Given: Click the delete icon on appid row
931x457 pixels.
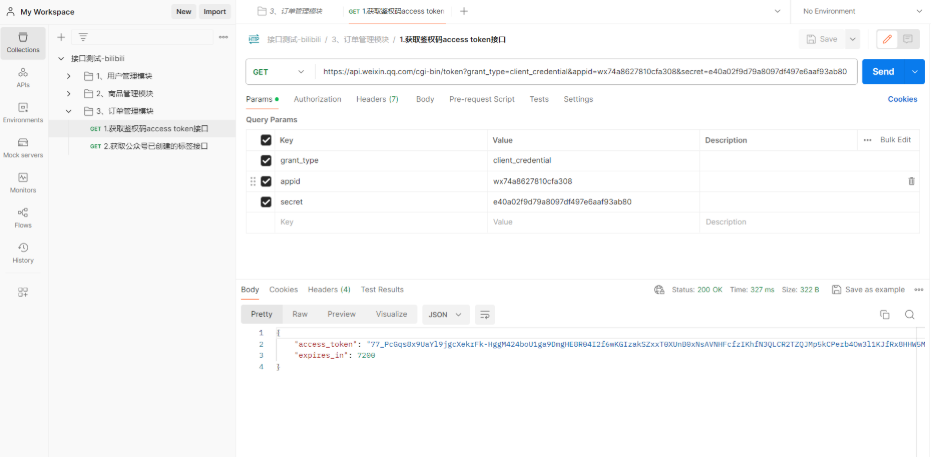Looking at the screenshot, I should pos(911,181).
